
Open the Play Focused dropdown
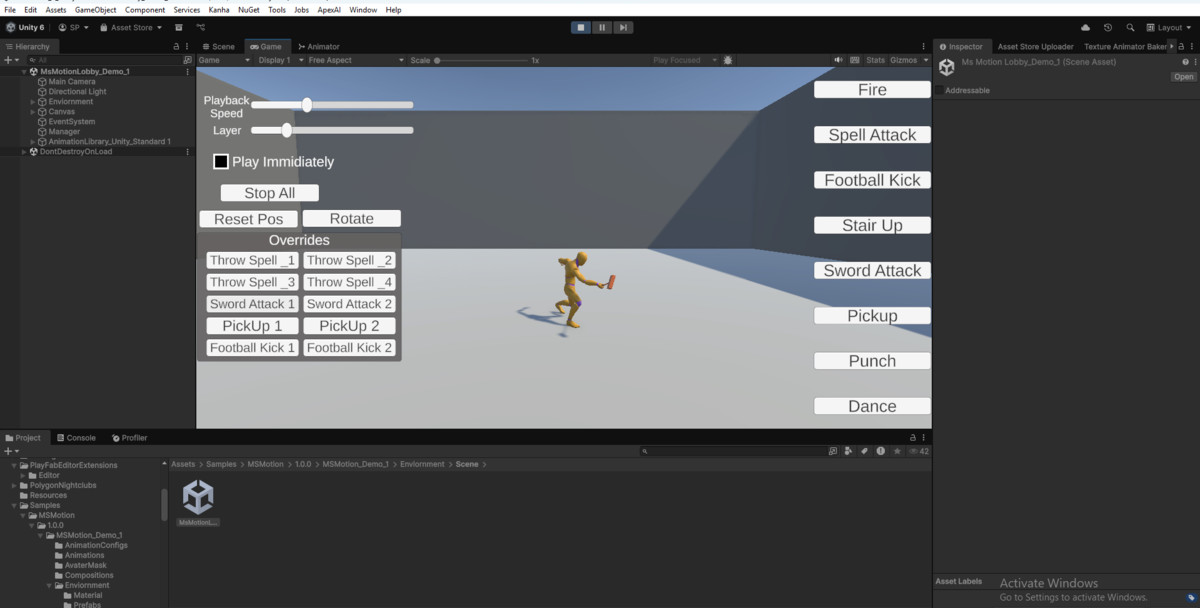[685, 60]
